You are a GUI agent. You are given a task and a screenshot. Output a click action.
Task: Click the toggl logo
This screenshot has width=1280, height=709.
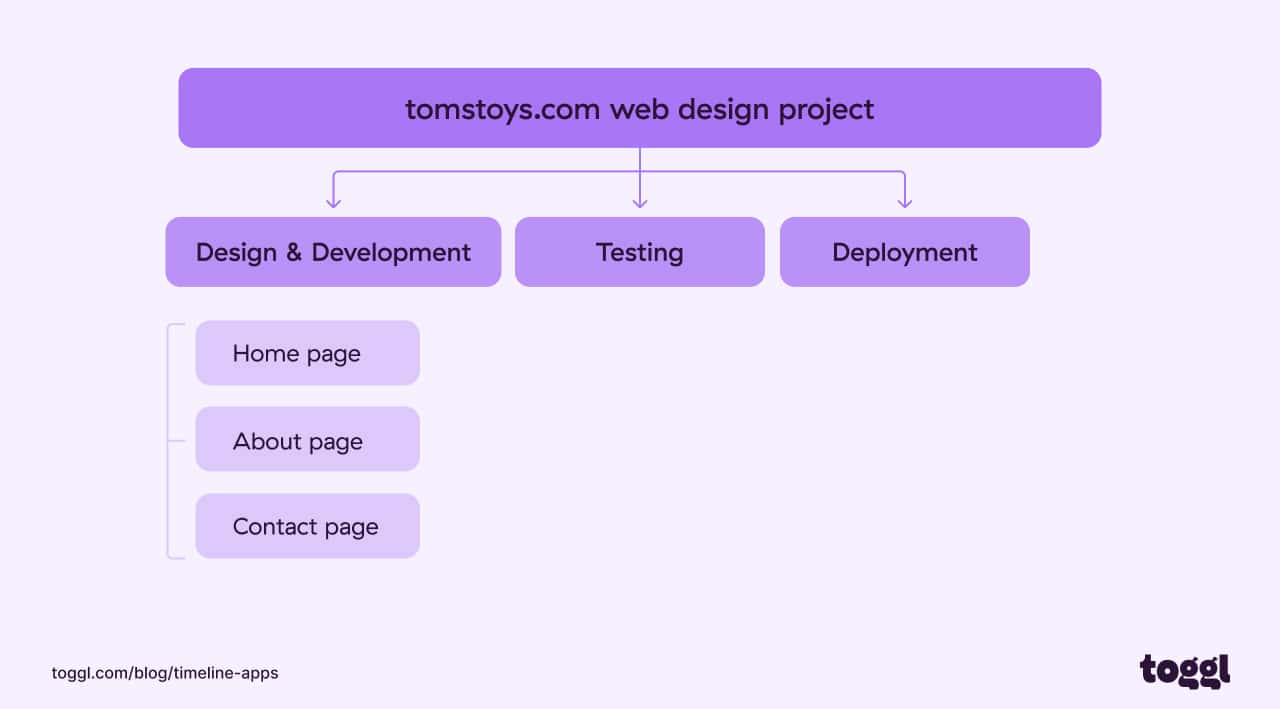point(1185,671)
